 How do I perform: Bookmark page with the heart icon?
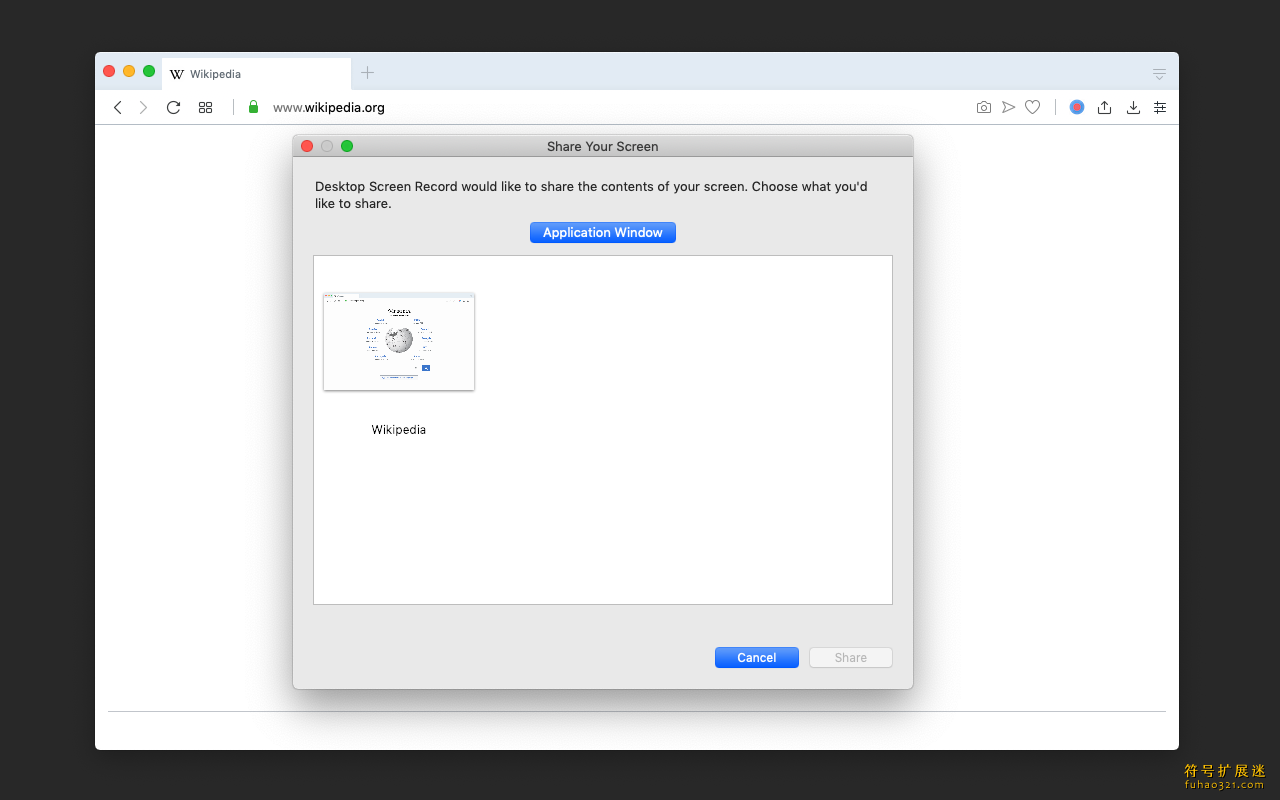coord(1033,107)
